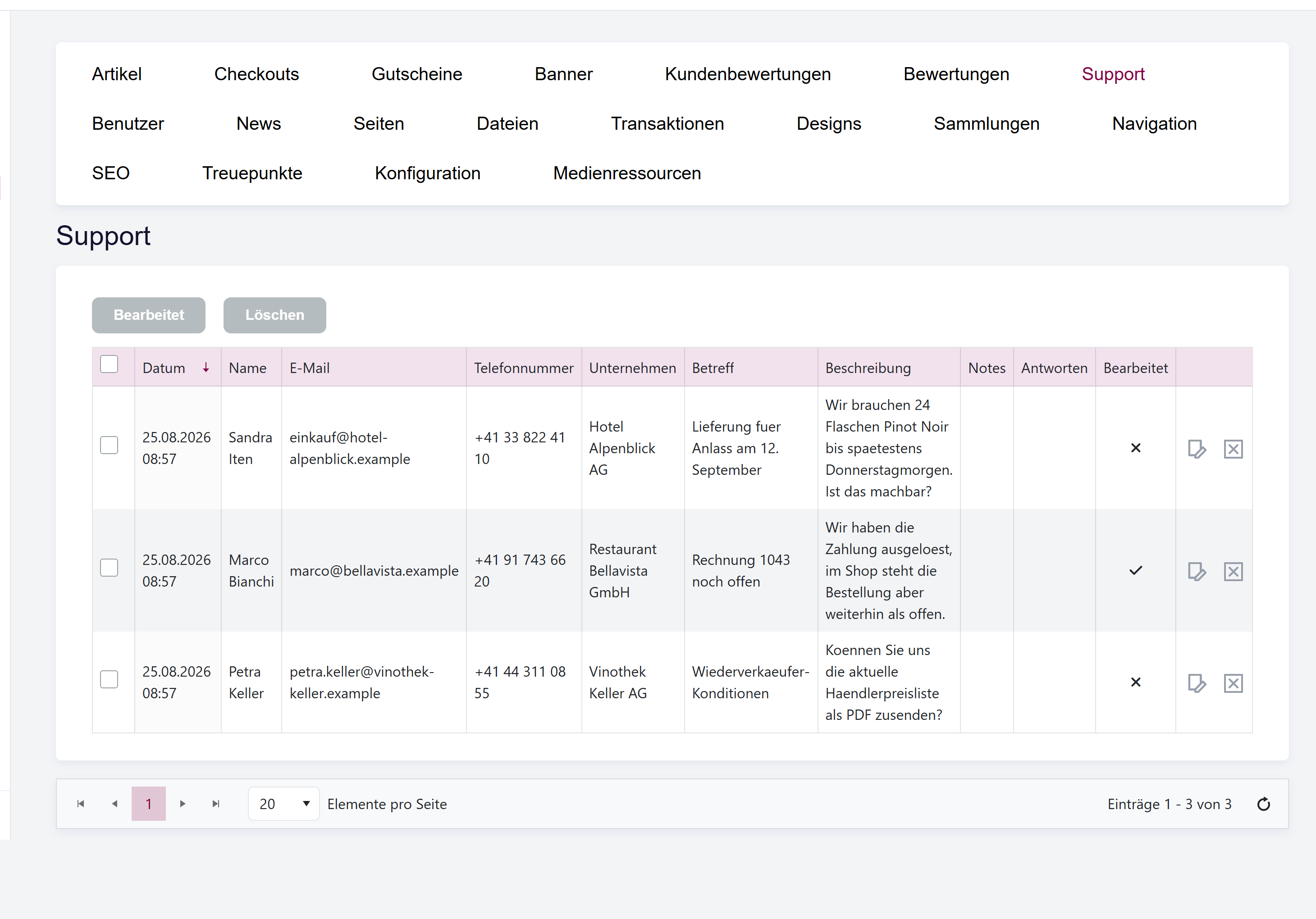
Task: Click the processed checkmark for Marco Bianchi
Action: coord(1135,571)
